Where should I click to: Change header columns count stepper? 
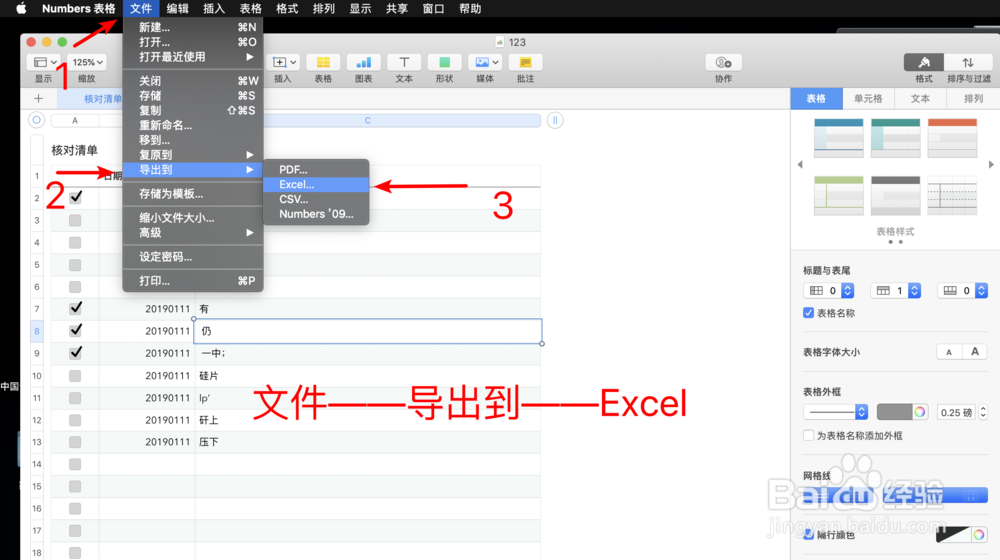coord(848,290)
